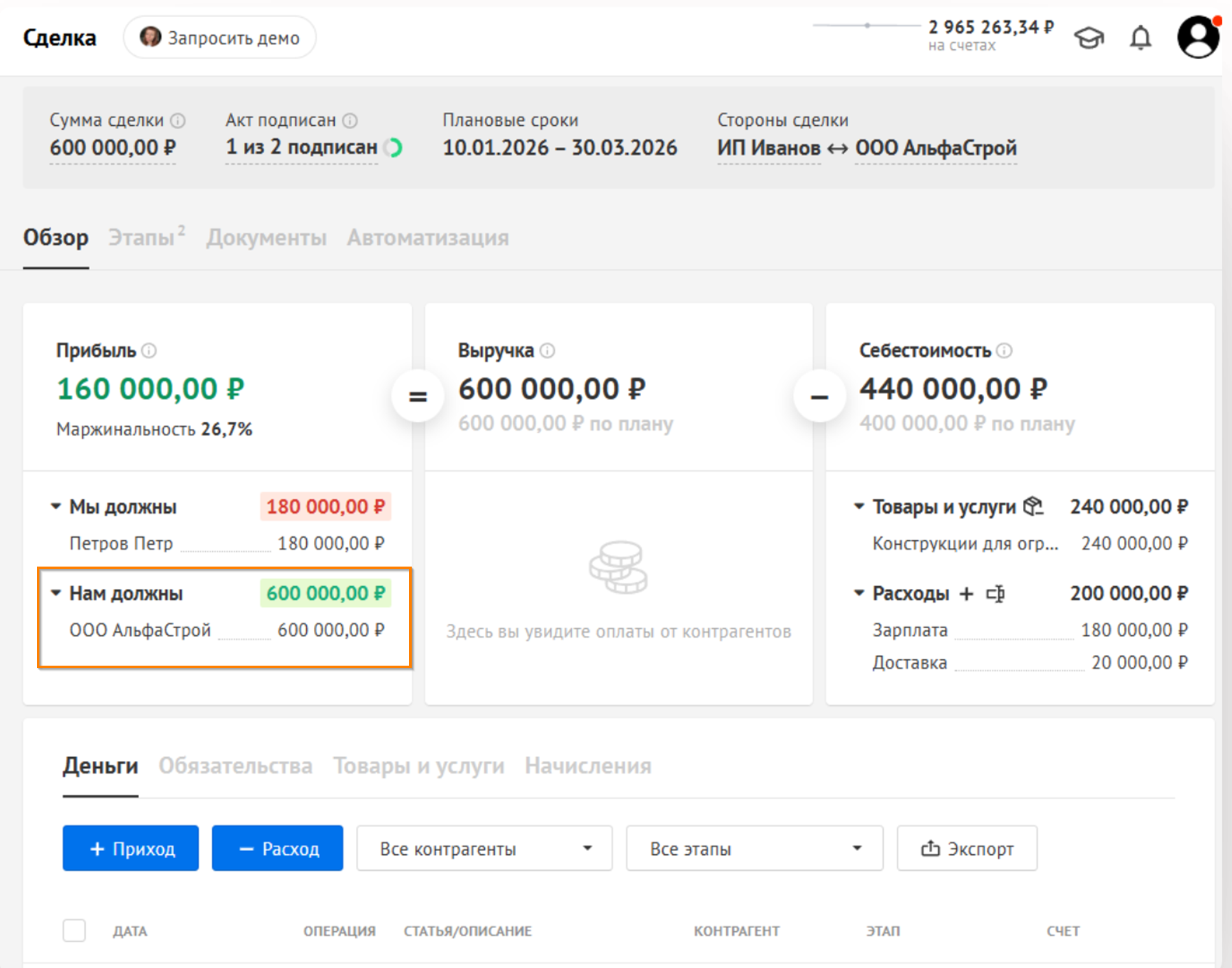Collapse the Мы должны section
This screenshot has width=1232, height=968.
click(56, 506)
